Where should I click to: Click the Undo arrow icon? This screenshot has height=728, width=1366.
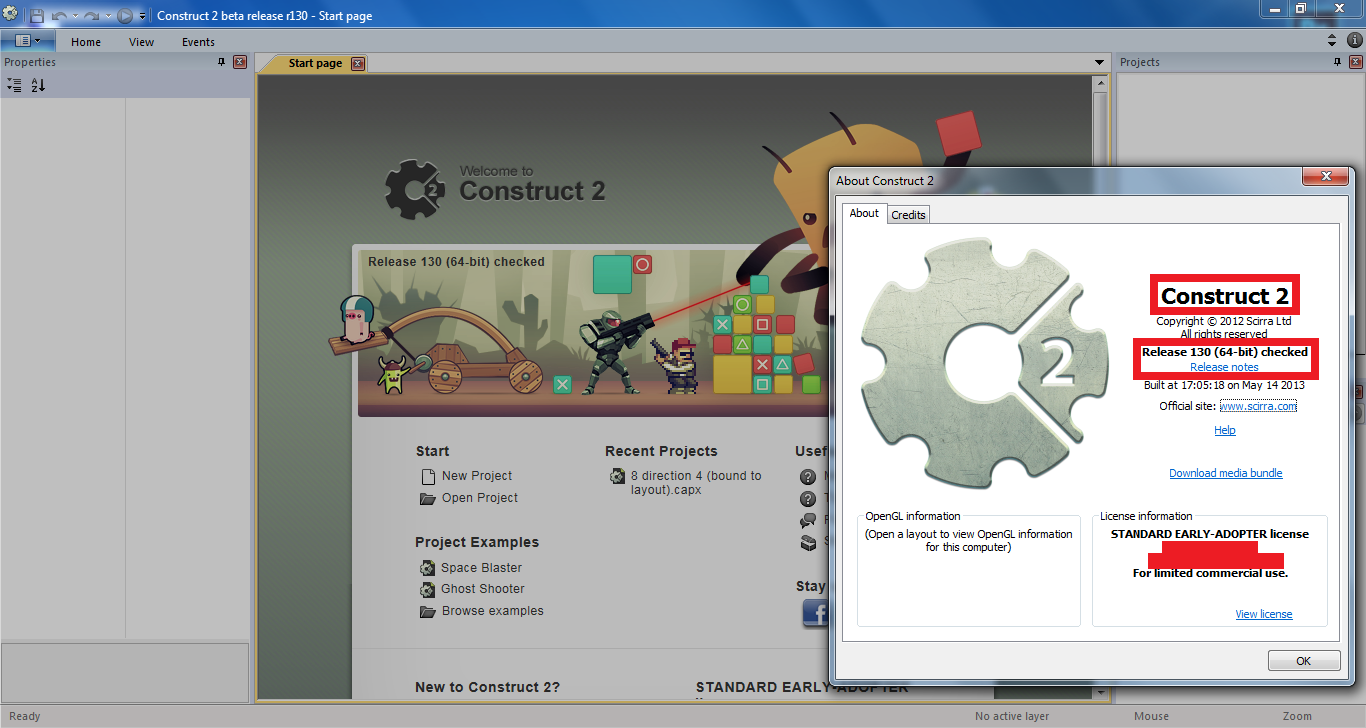pos(60,15)
